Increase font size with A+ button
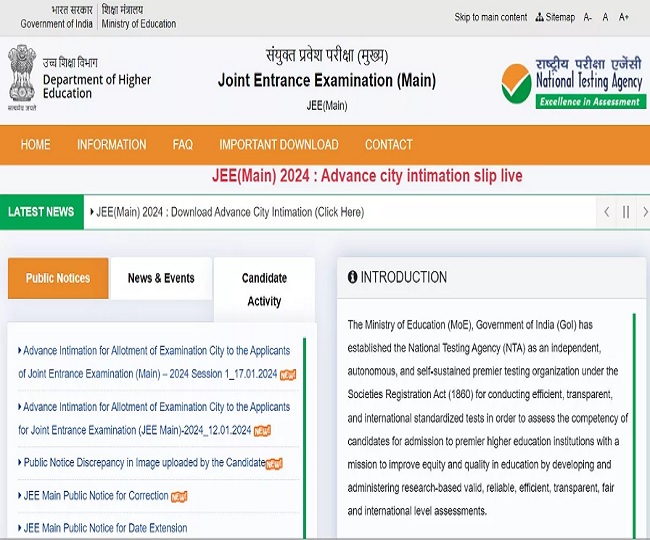The width and height of the screenshot is (650, 540). (623, 17)
